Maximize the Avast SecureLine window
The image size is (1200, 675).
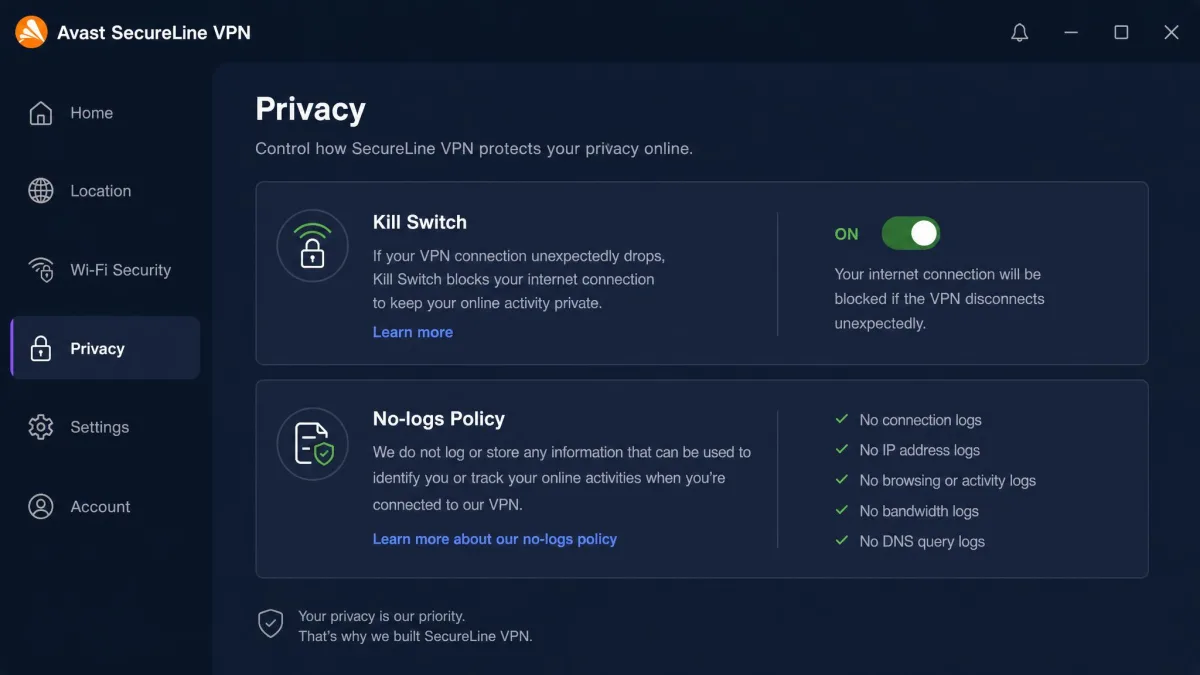[1121, 33]
